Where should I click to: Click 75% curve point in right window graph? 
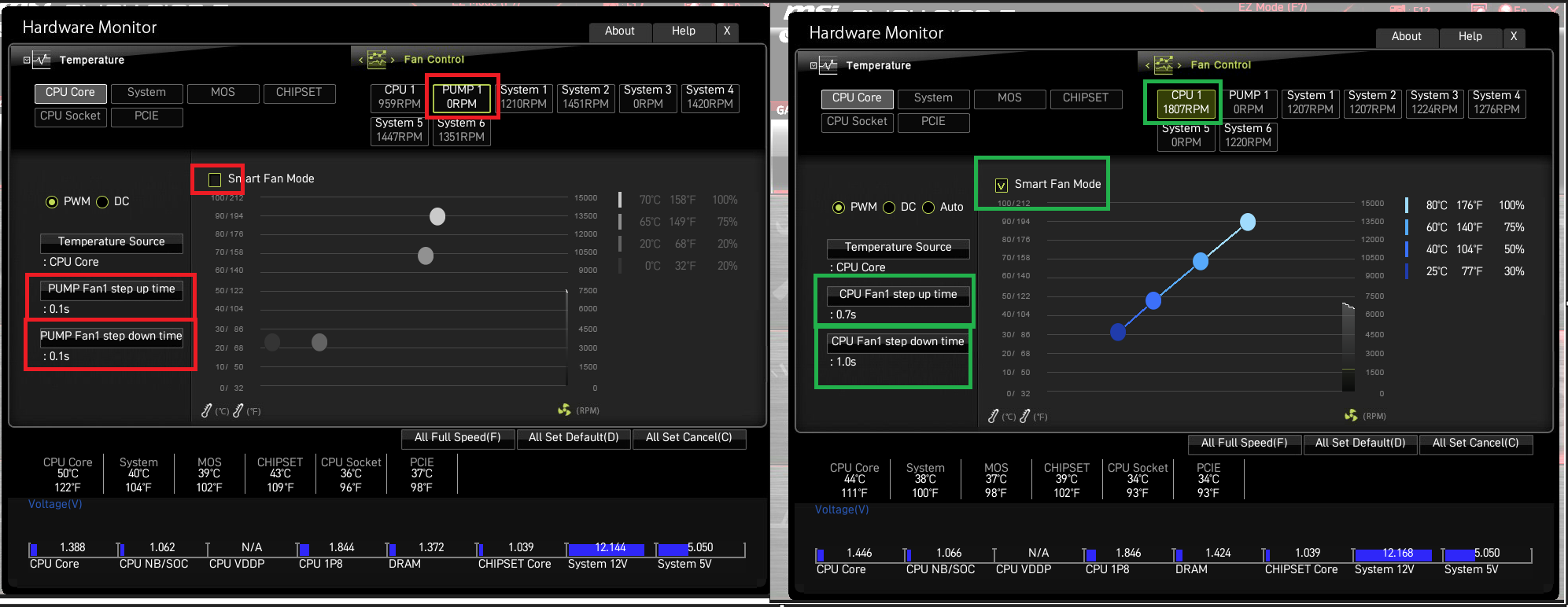(1201, 261)
